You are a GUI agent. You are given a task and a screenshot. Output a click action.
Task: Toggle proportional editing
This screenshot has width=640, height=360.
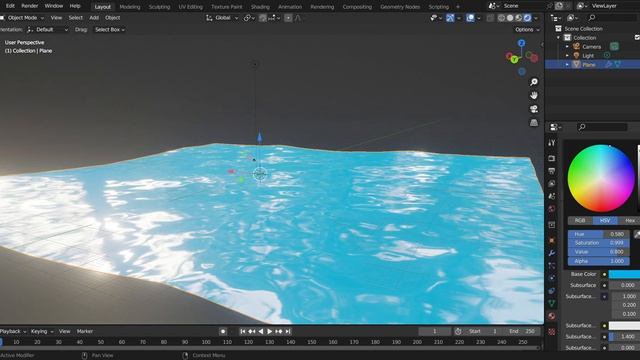click(288, 18)
